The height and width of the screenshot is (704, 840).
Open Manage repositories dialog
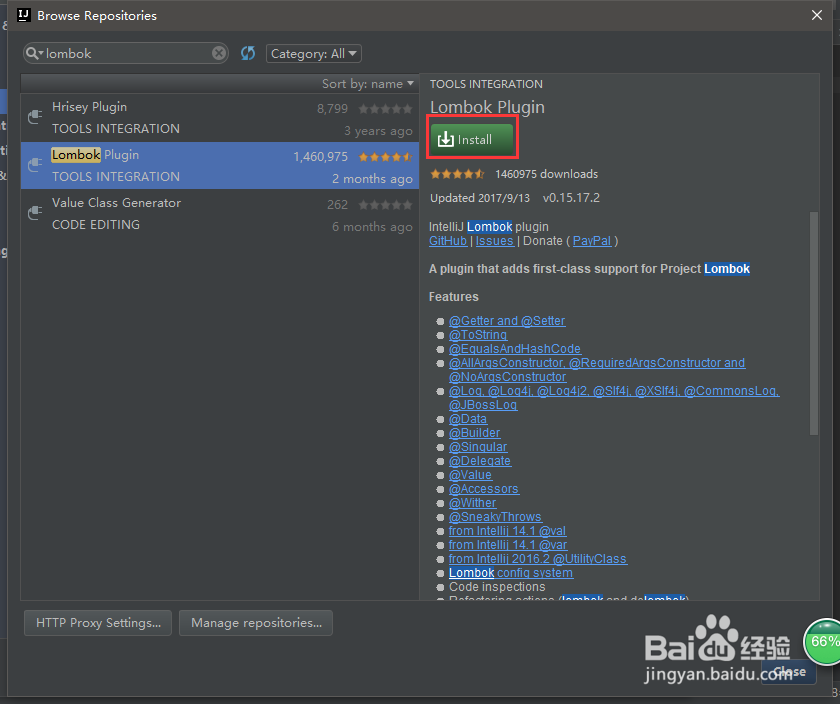click(x=256, y=623)
